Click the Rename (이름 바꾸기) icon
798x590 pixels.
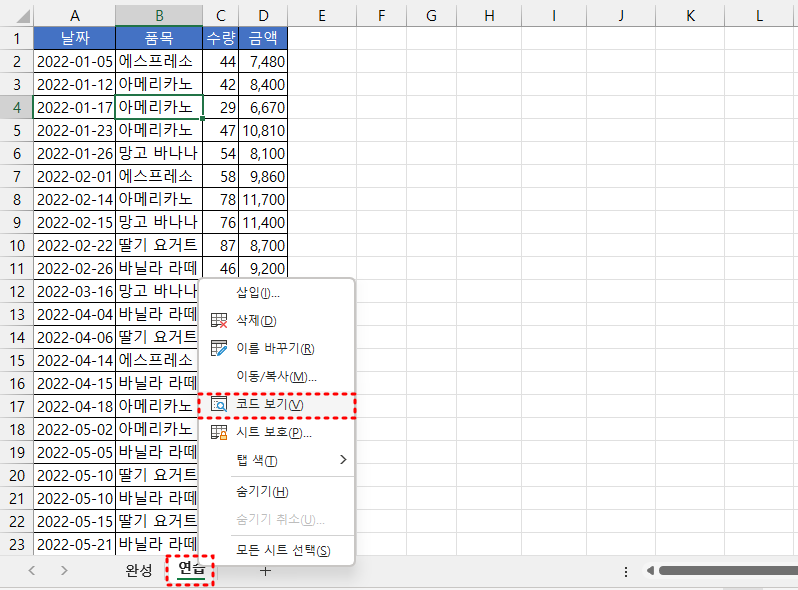(x=219, y=349)
